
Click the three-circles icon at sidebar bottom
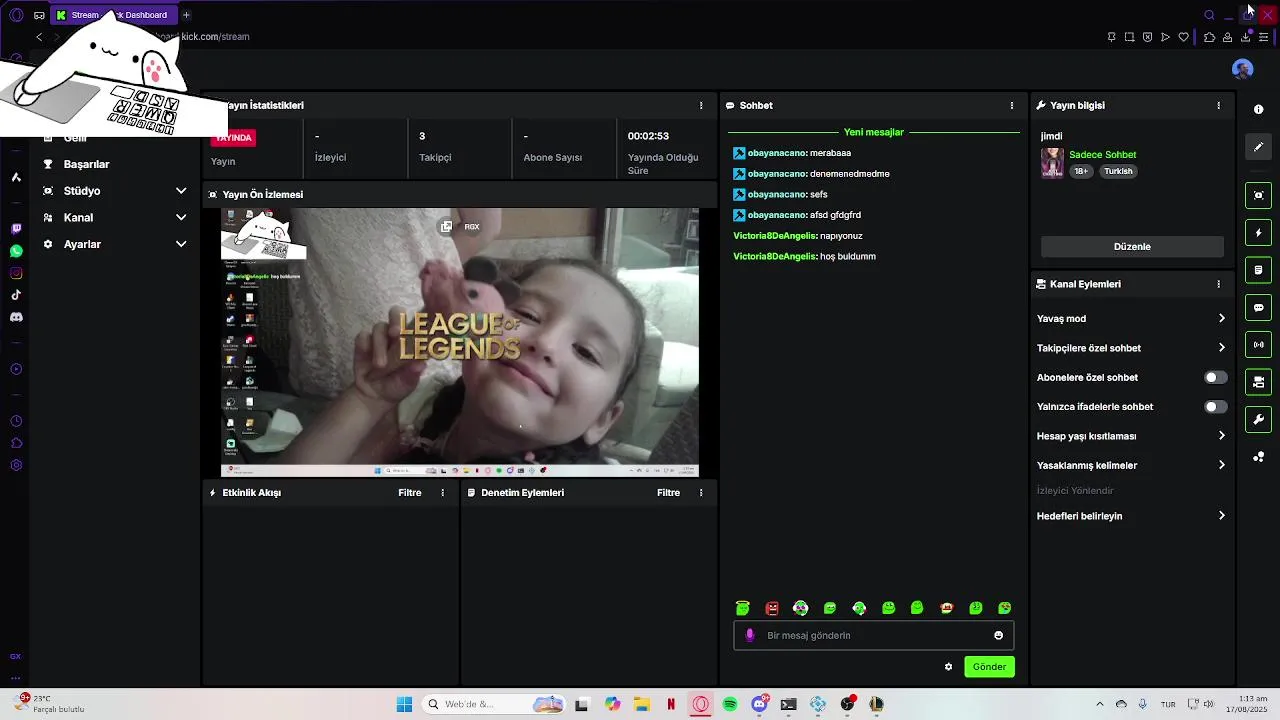point(1258,457)
